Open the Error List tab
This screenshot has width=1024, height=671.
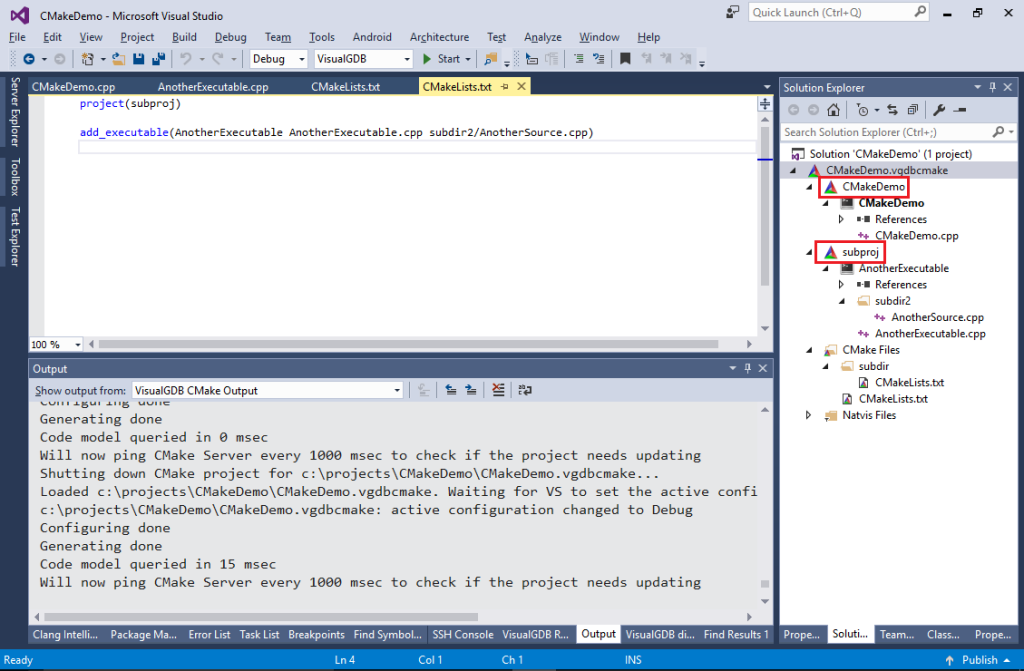209,634
